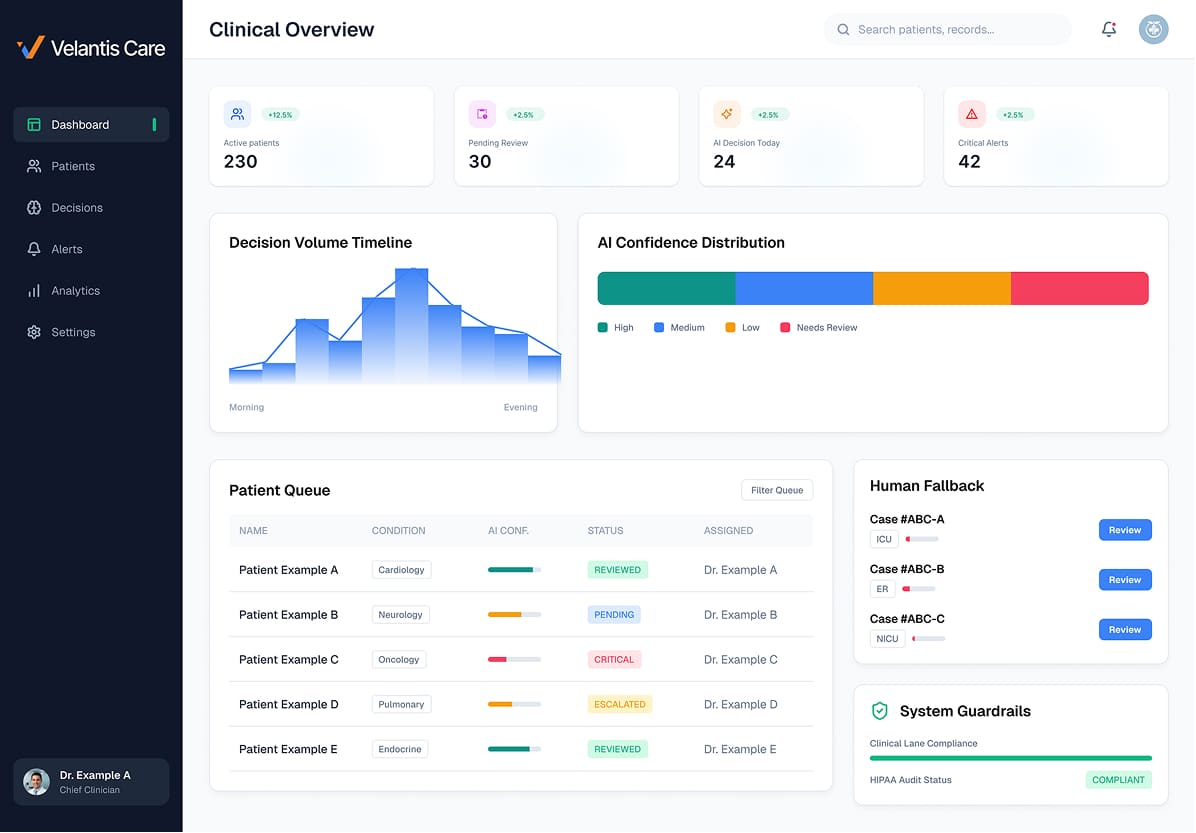Click the PENDING status badge
This screenshot has height=833, width=1196.
point(614,615)
